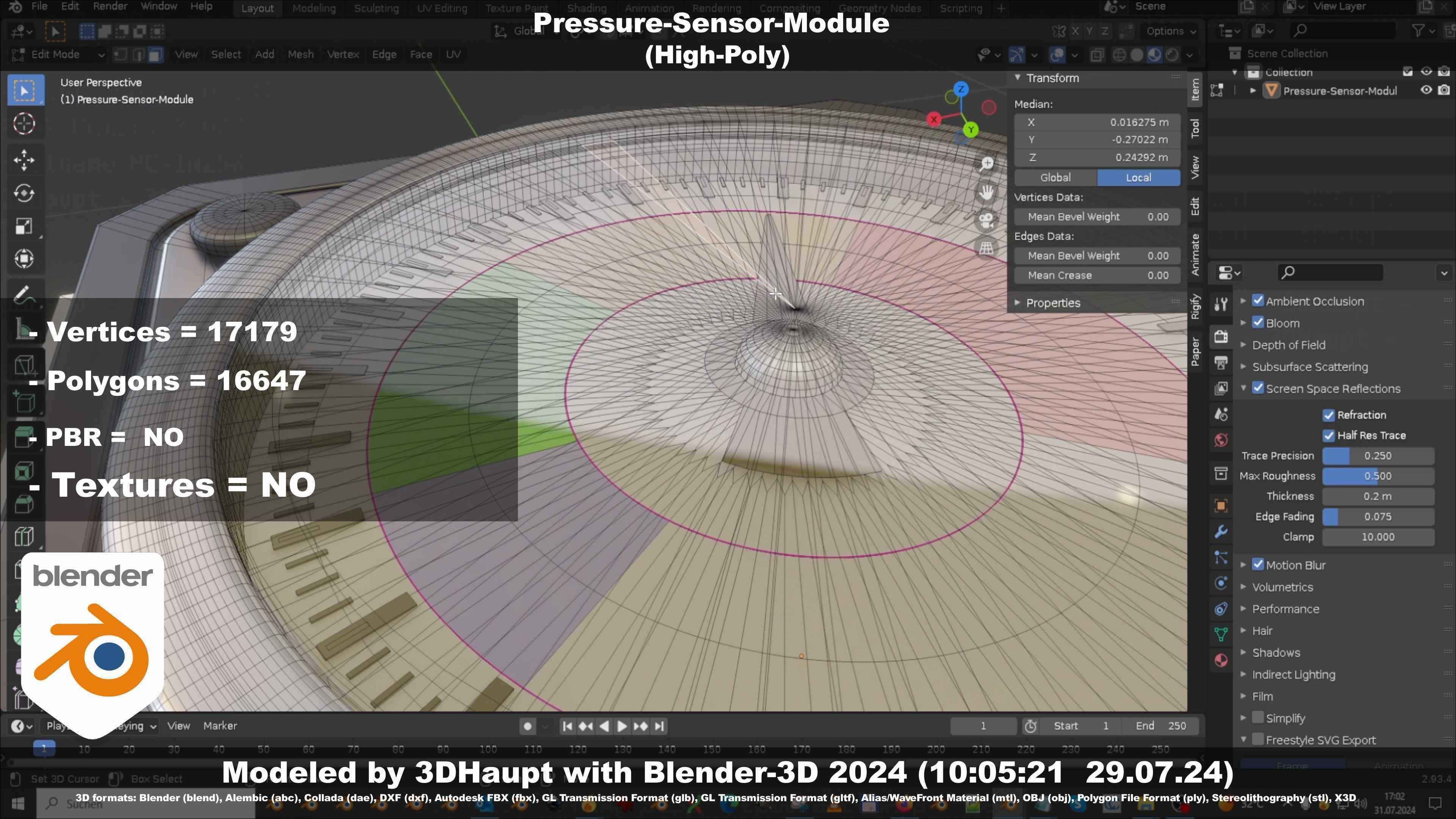This screenshot has width=1456, height=819.
Task: Open Marker menu in timeline
Action: [220, 726]
